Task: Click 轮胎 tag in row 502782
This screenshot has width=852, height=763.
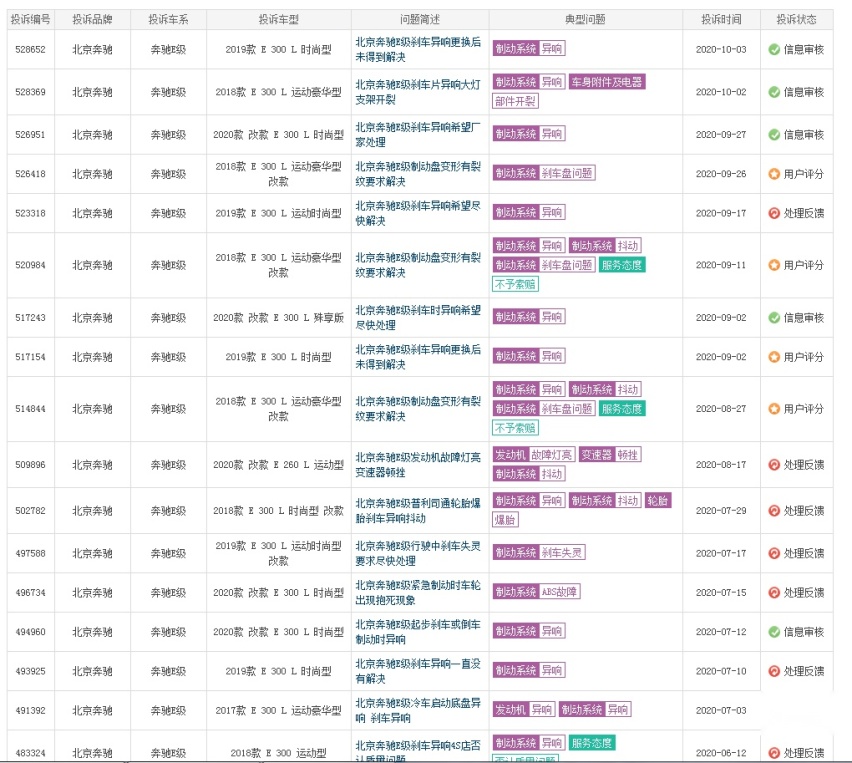Action: point(658,501)
